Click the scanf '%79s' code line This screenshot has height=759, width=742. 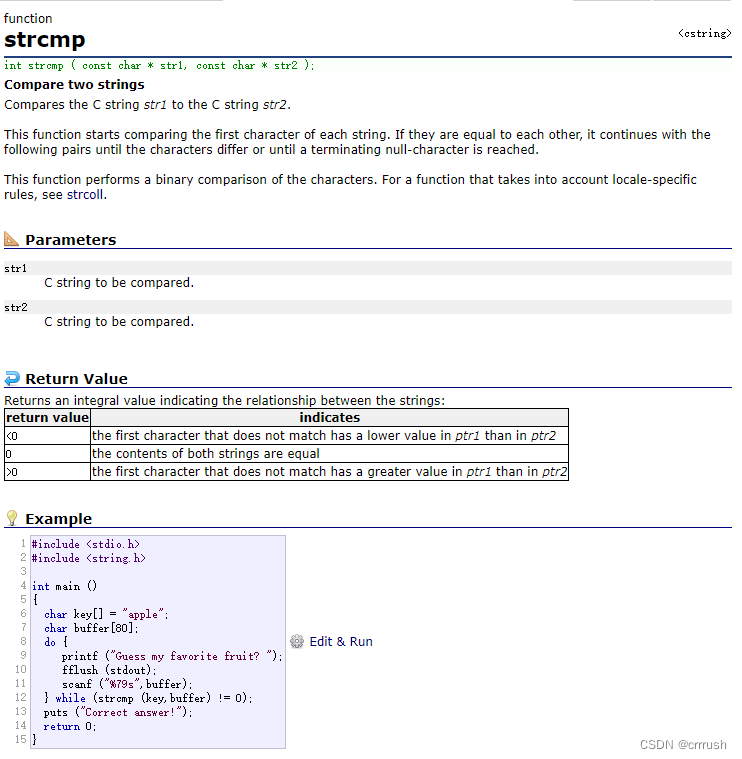point(127,684)
